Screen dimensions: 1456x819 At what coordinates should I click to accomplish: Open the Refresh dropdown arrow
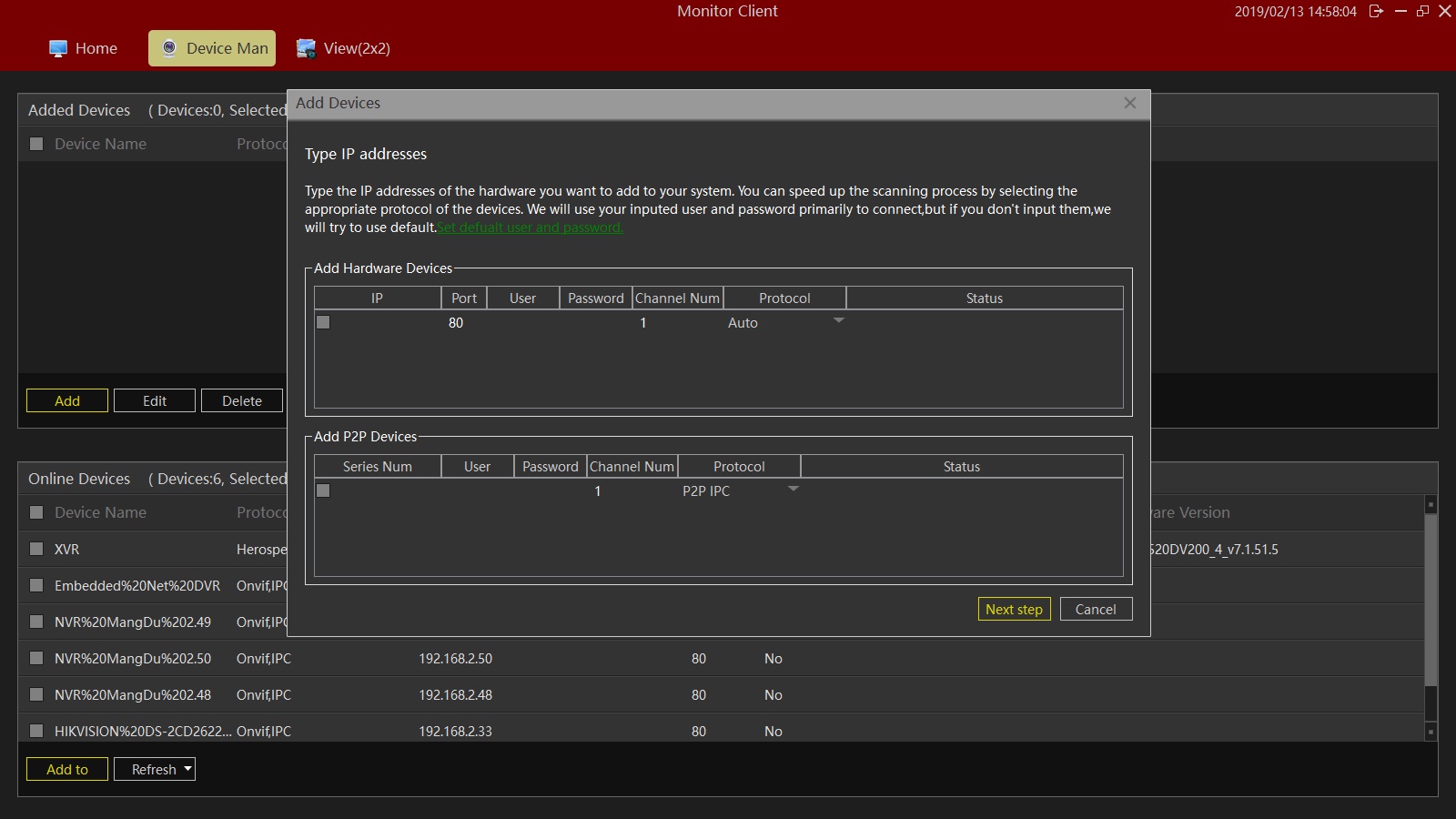coord(187,769)
